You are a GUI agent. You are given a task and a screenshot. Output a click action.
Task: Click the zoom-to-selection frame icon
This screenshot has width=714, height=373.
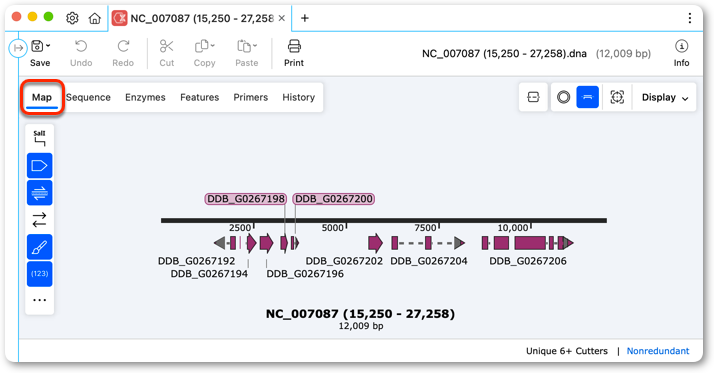pyautogui.click(x=617, y=97)
